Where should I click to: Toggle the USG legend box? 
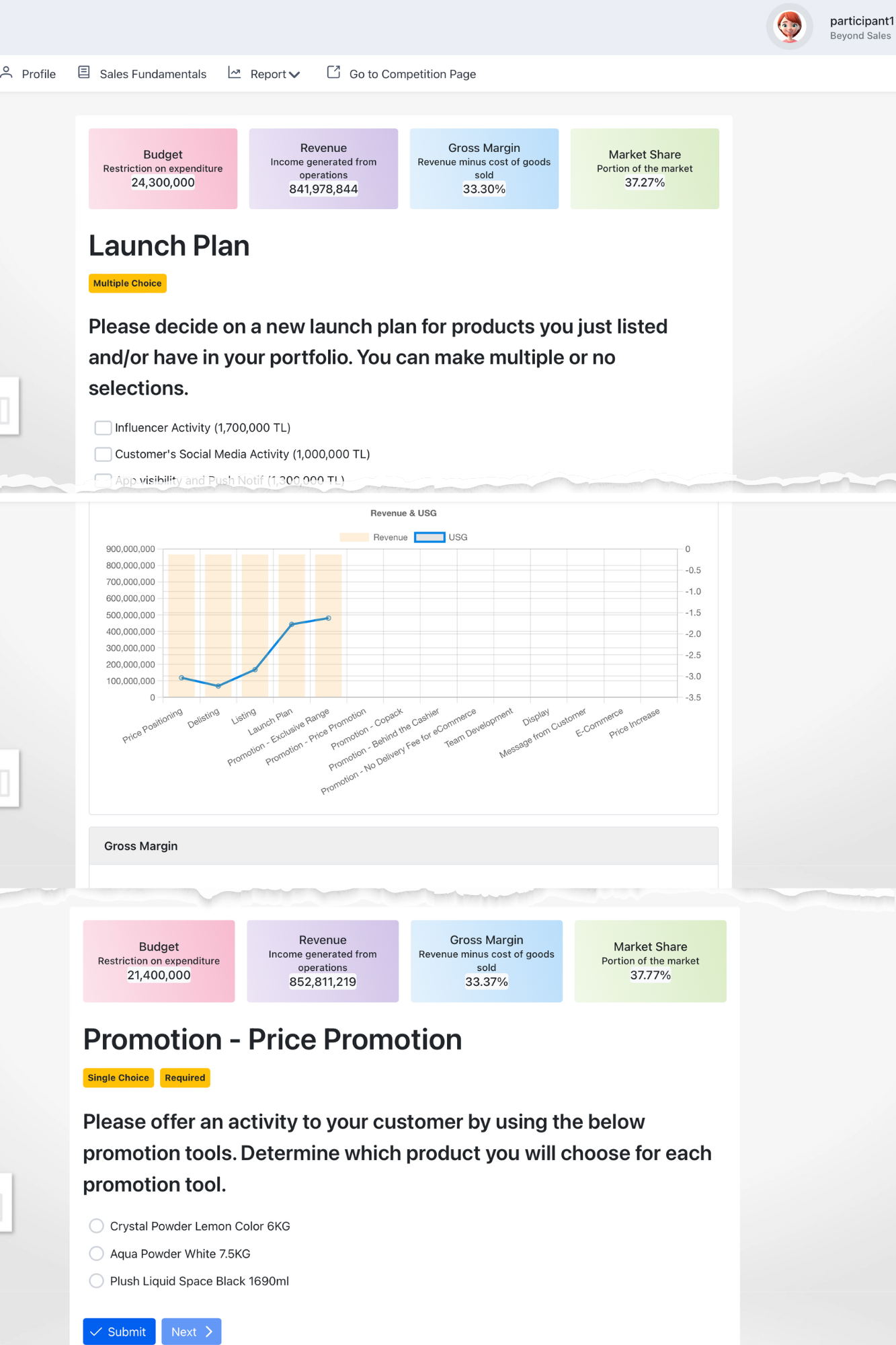tap(430, 537)
